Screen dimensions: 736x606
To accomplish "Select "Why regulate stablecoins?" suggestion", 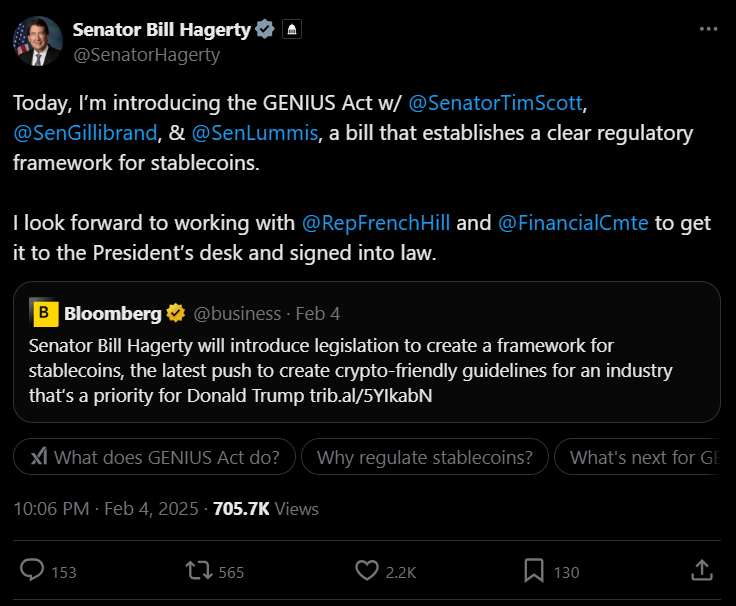I will [x=425, y=458].
